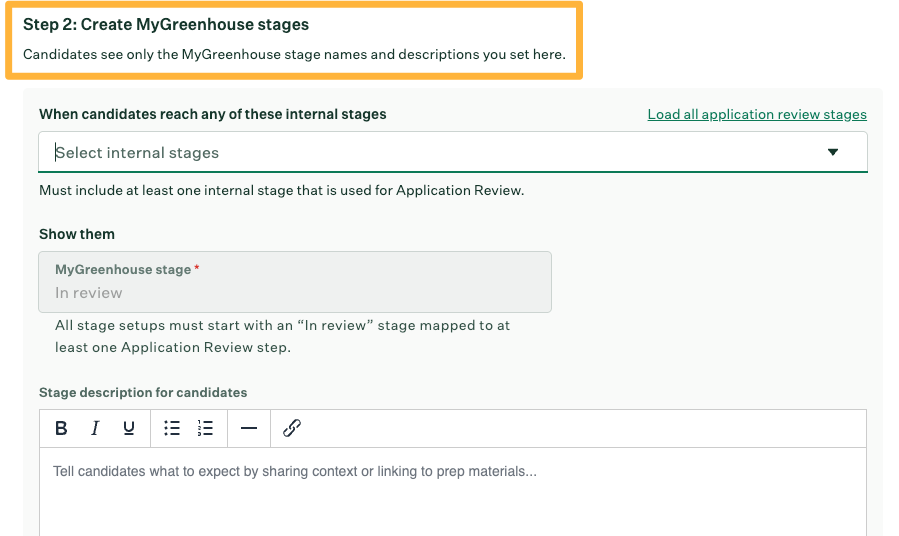Select the Step 2: Create MyGreenhouse stages heading
Screen dimensions: 899x536
point(166,25)
